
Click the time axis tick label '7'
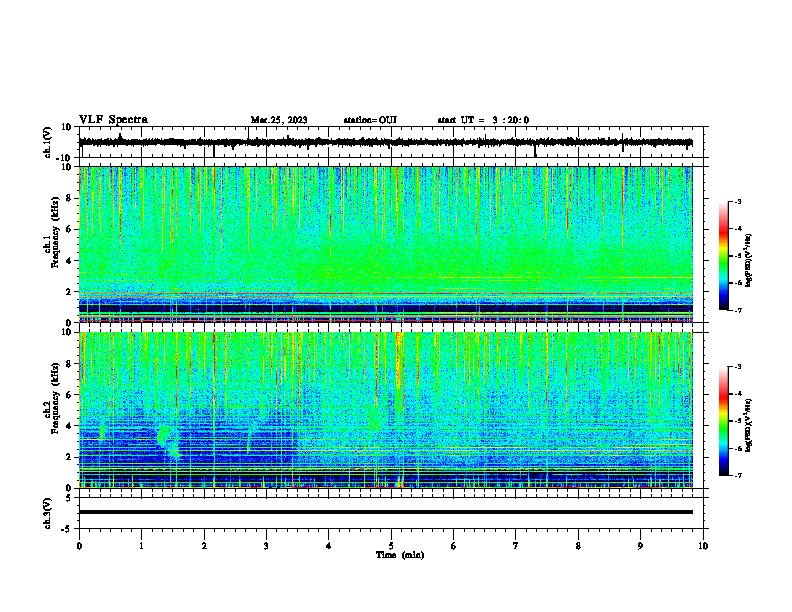[x=516, y=546]
